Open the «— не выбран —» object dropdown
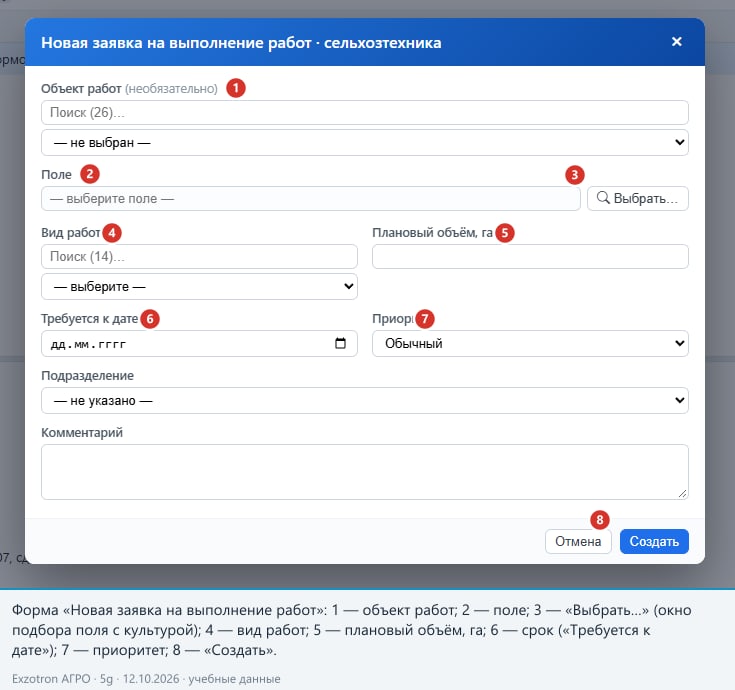735x690 pixels. pos(364,142)
